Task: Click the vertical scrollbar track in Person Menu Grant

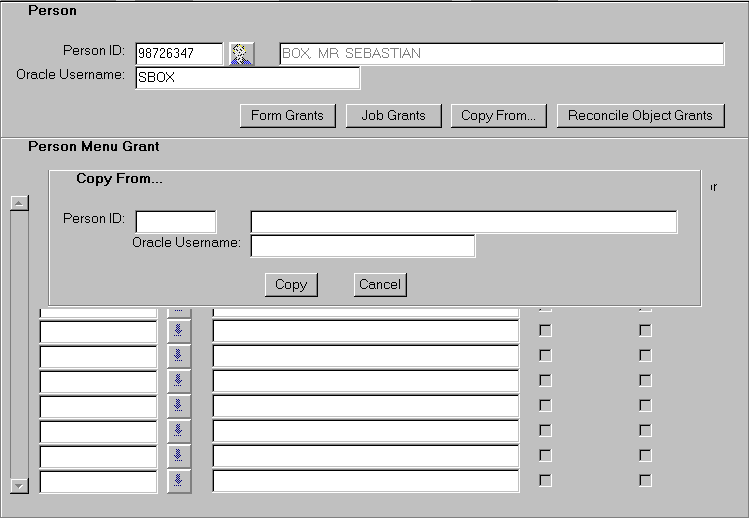Action: [18, 340]
